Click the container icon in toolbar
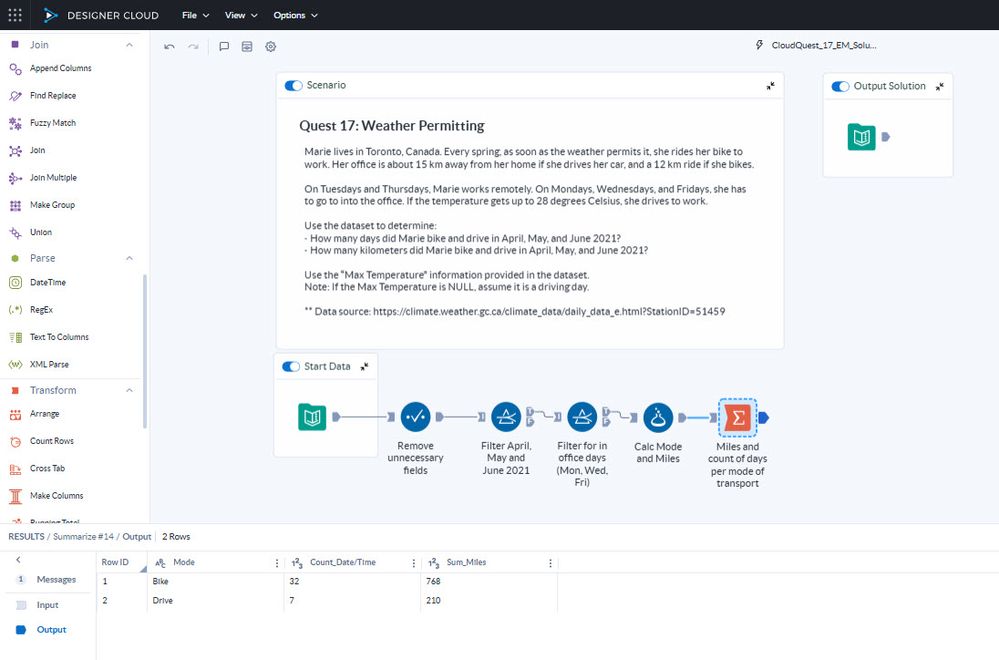 pos(247,47)
